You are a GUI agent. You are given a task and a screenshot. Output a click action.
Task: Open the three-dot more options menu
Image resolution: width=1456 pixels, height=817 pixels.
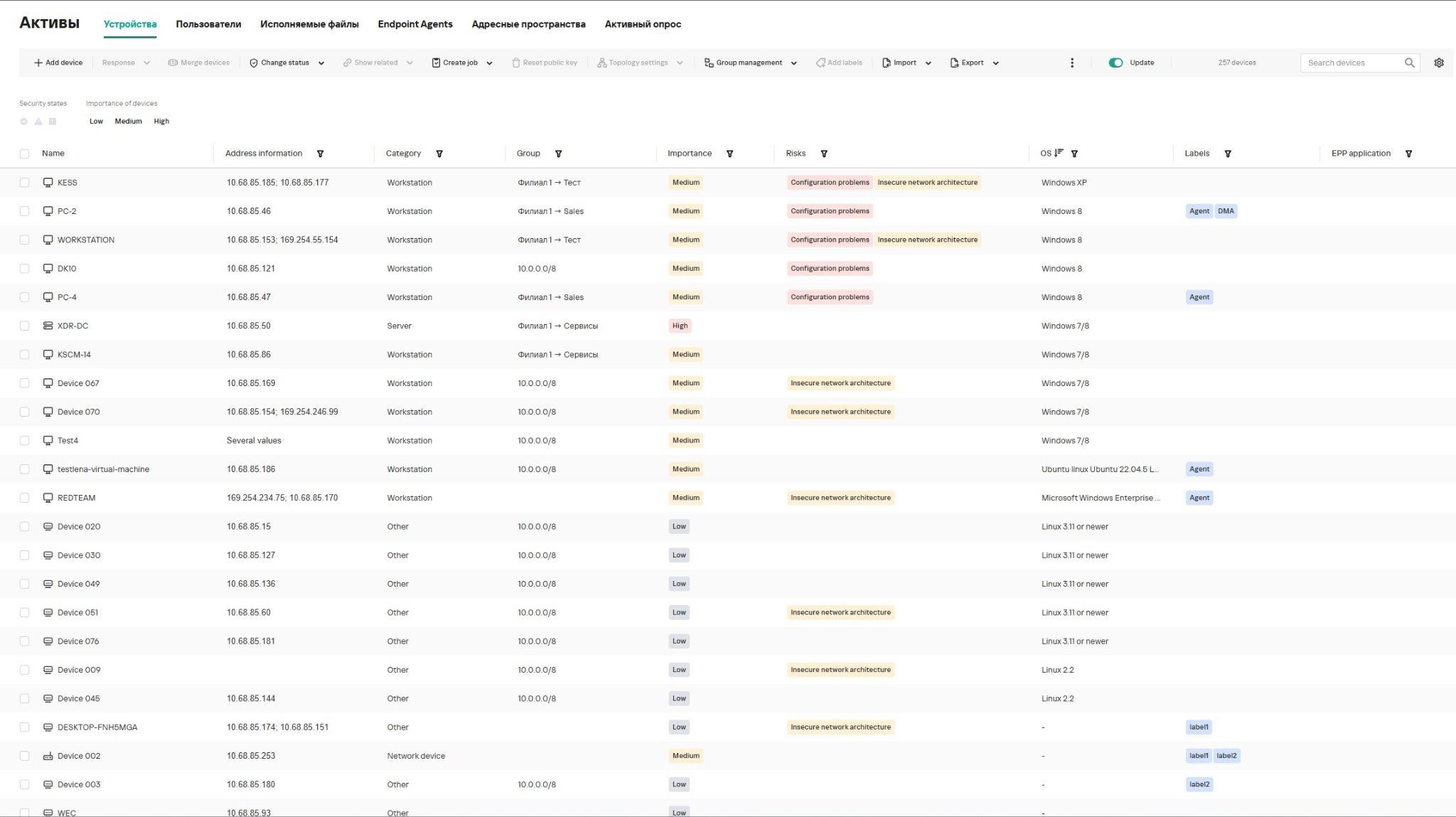(x=1072, y=63)
